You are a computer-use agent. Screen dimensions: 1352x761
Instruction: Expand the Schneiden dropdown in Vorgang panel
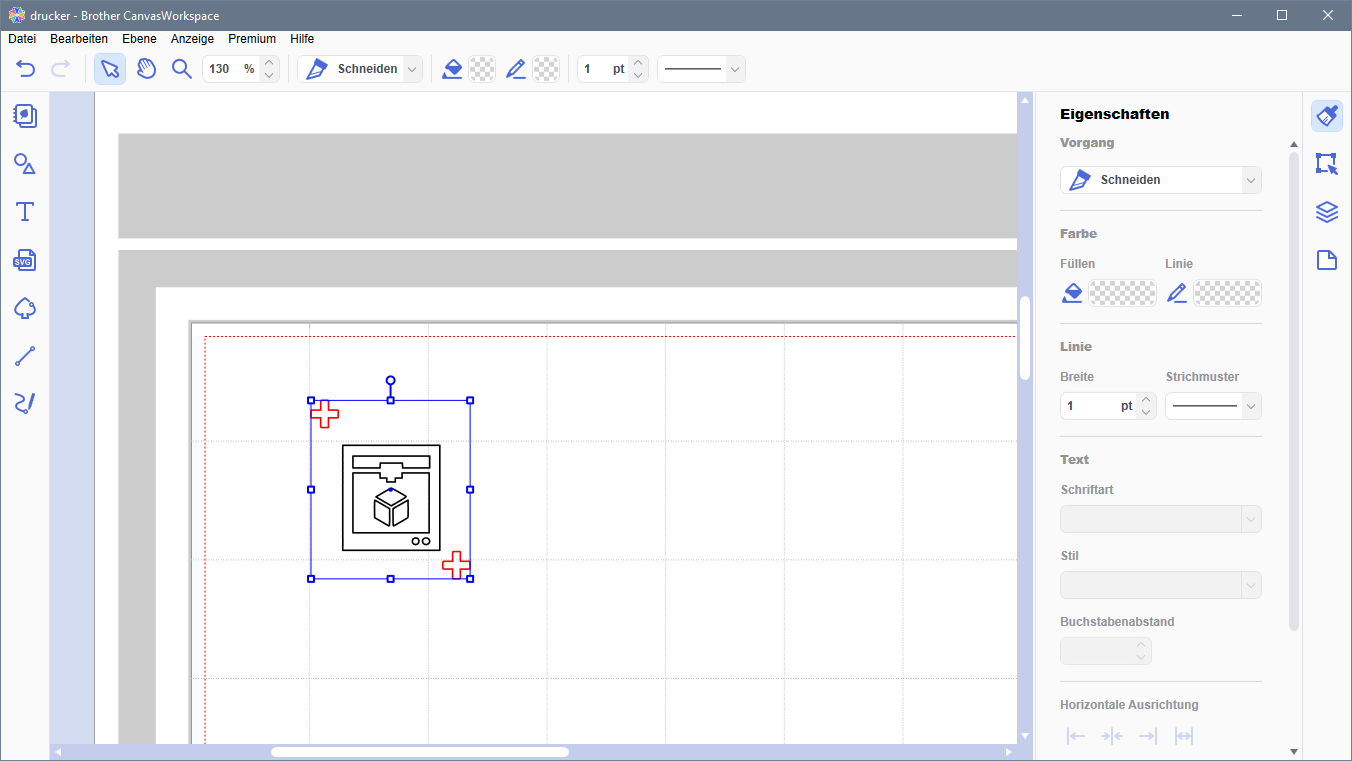click(x=1250, y=180)
